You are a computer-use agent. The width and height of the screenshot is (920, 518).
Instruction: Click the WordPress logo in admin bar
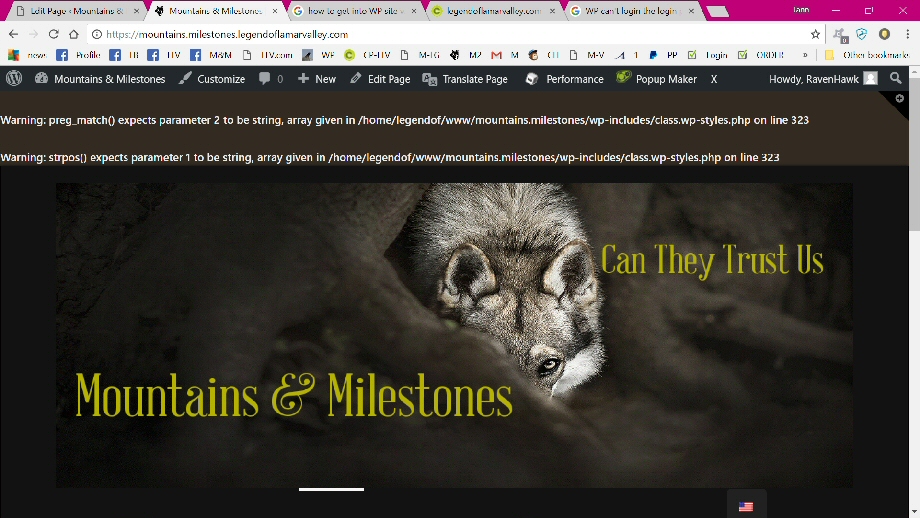[x=14, y=78]
